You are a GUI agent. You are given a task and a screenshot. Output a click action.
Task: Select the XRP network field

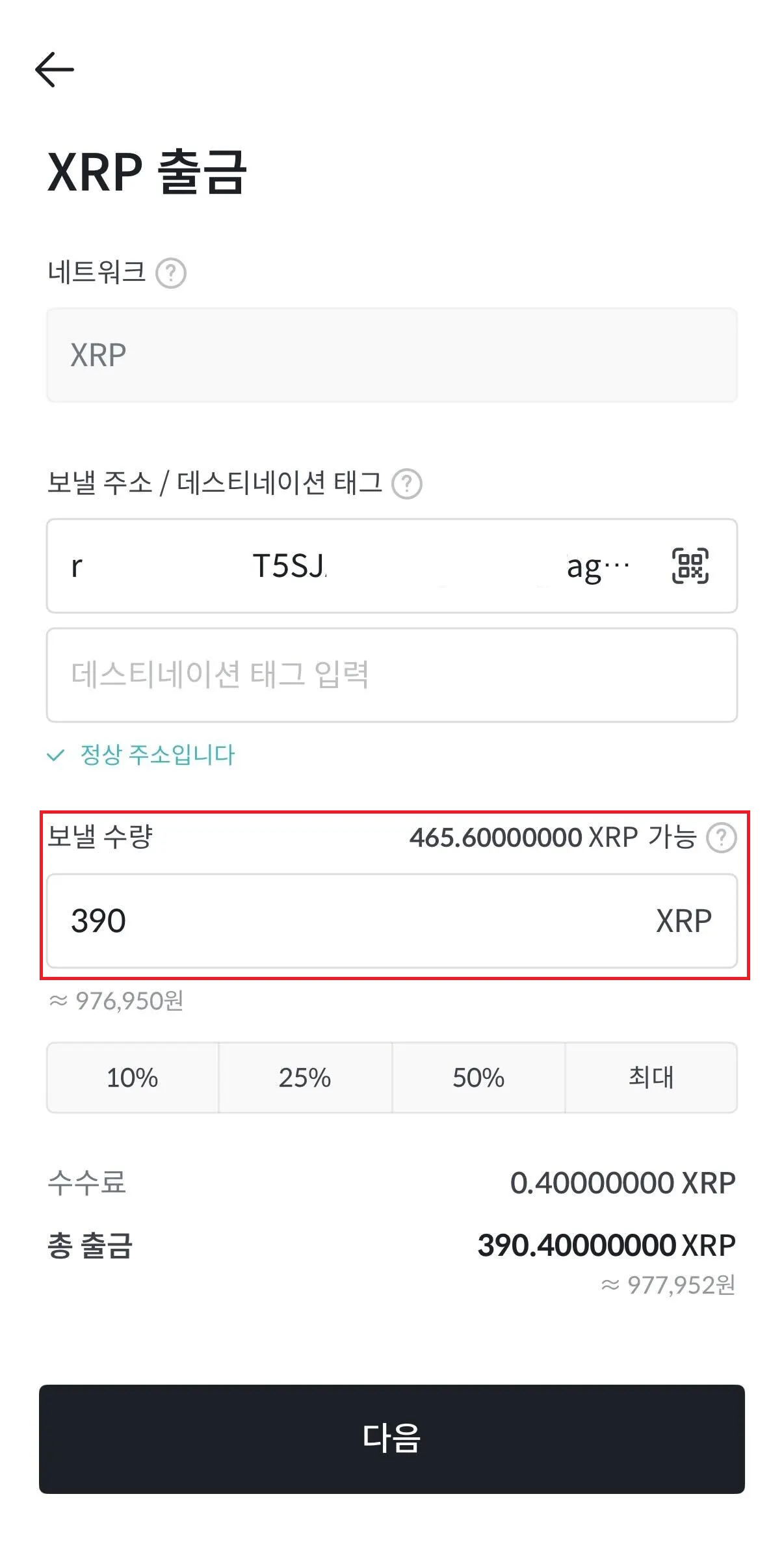[x=391, y=355]
